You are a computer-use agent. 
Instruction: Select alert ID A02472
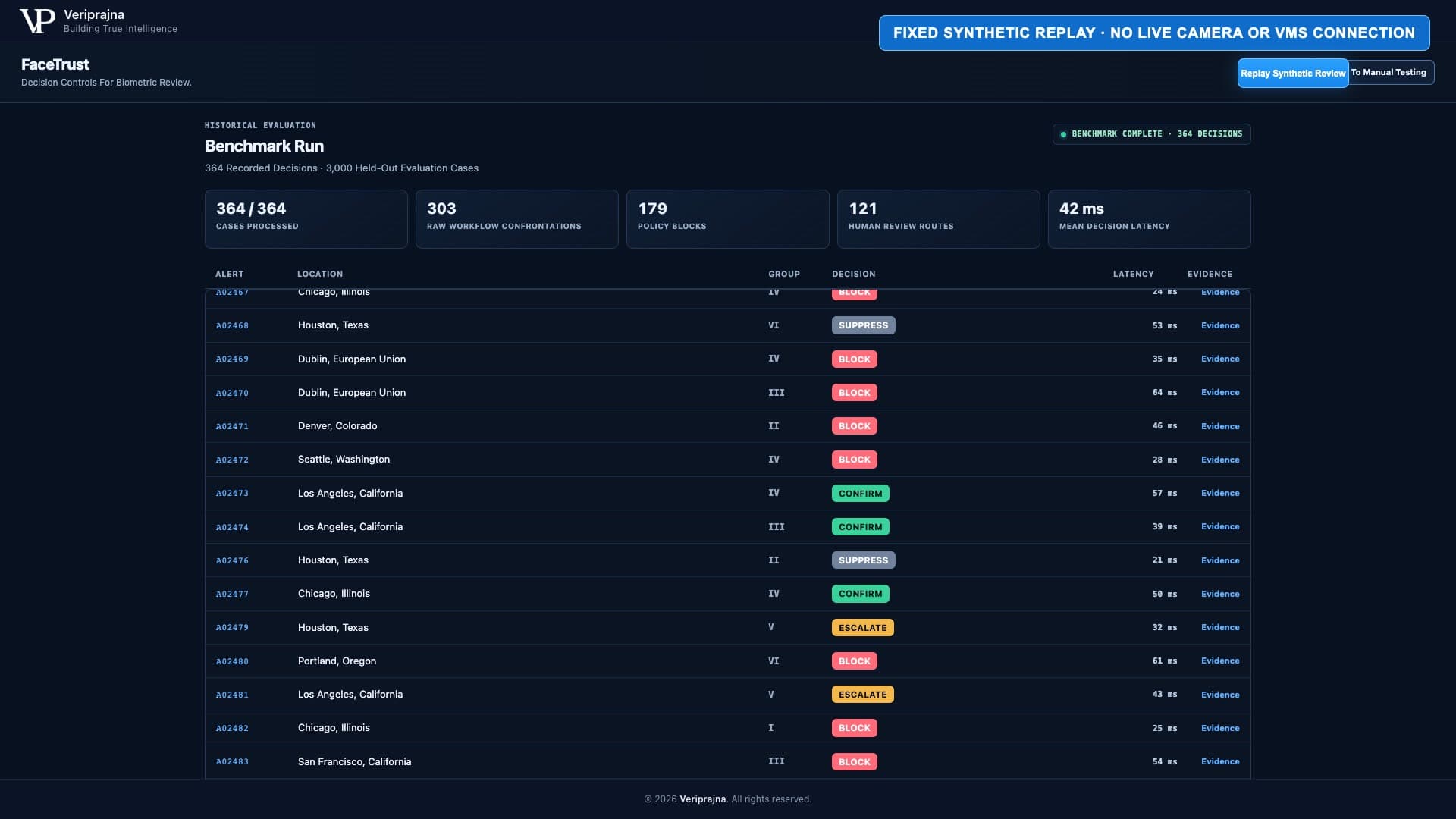click(x=232, y=460)
